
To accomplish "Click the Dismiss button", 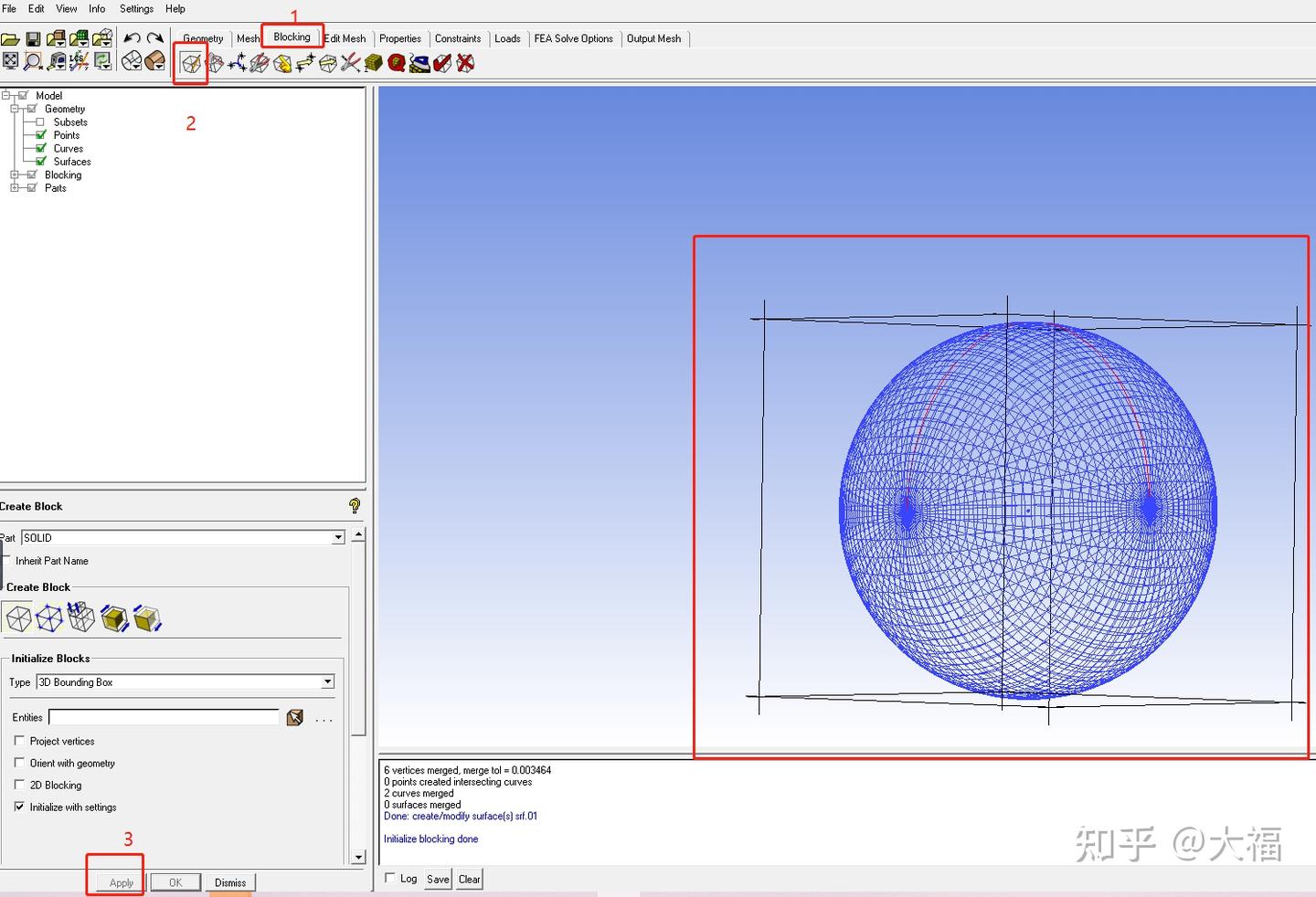I will [x=230, y=882].
